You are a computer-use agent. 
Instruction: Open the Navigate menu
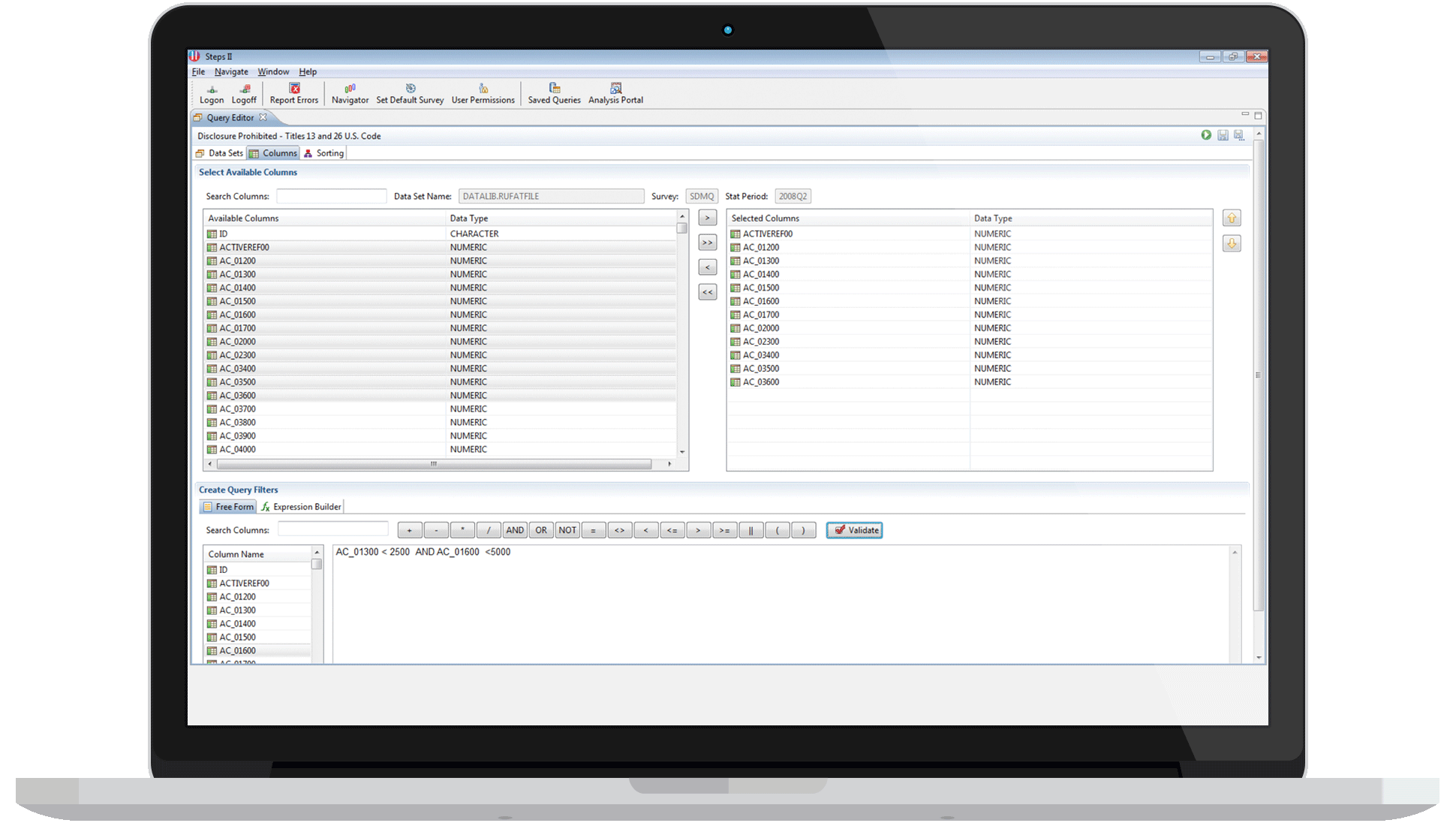231,72
